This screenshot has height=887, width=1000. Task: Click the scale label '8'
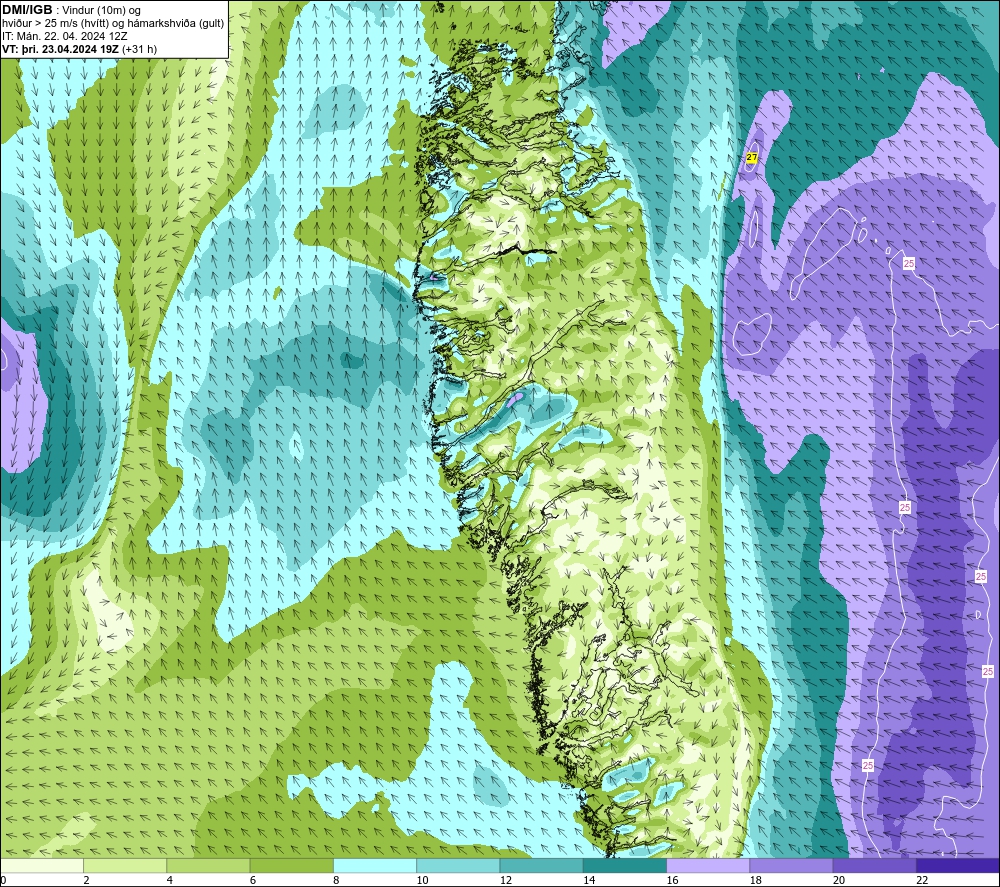pos(336,881)
